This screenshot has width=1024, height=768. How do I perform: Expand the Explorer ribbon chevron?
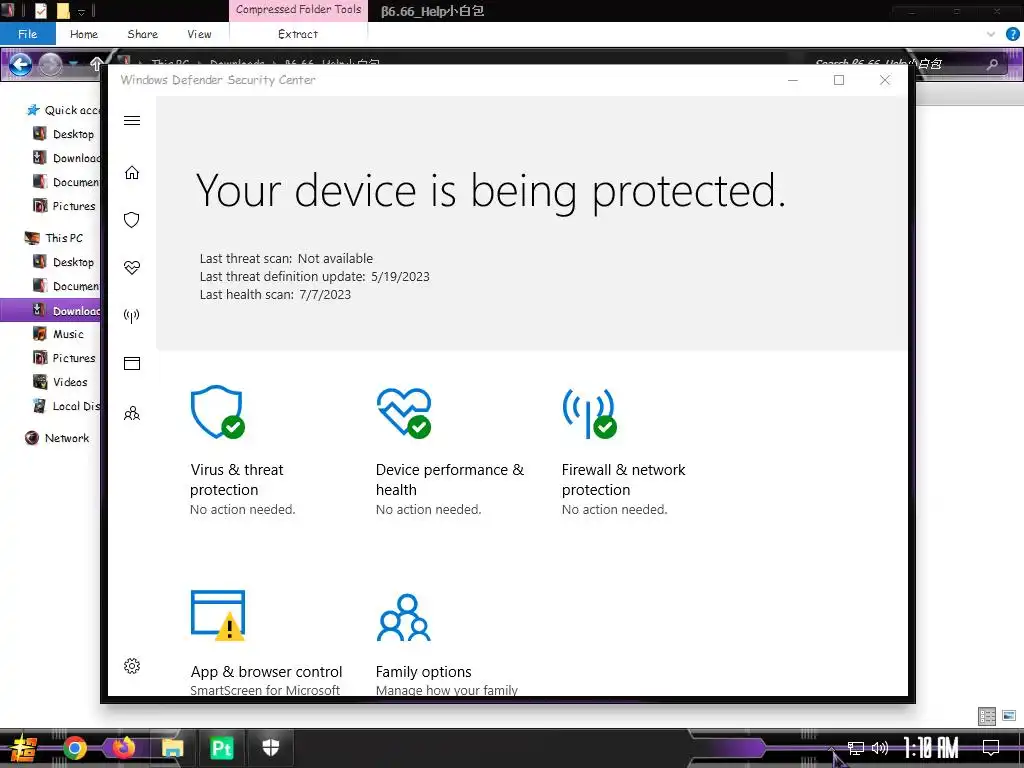tap(991, 34)
